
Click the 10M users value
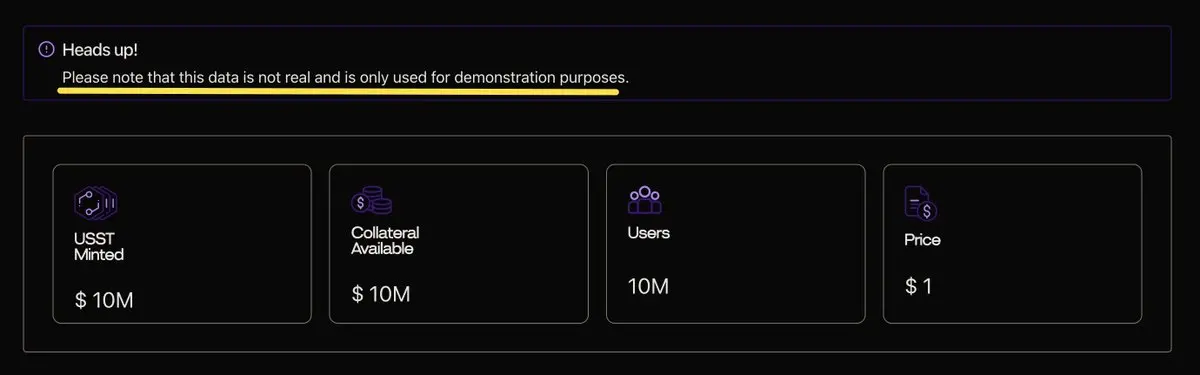click(x=648, y=287)
